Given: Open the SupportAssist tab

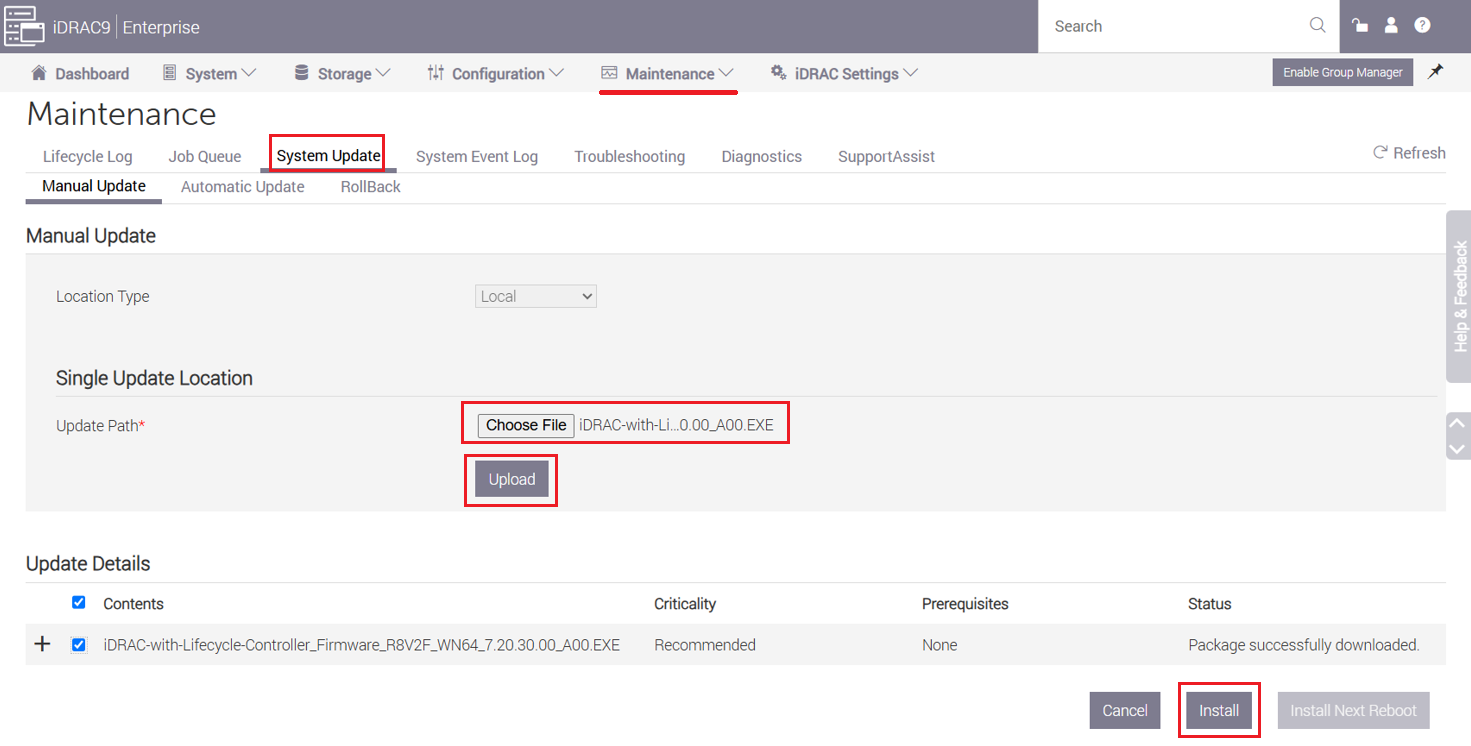Looking at the screenshot, I should 887,157.
